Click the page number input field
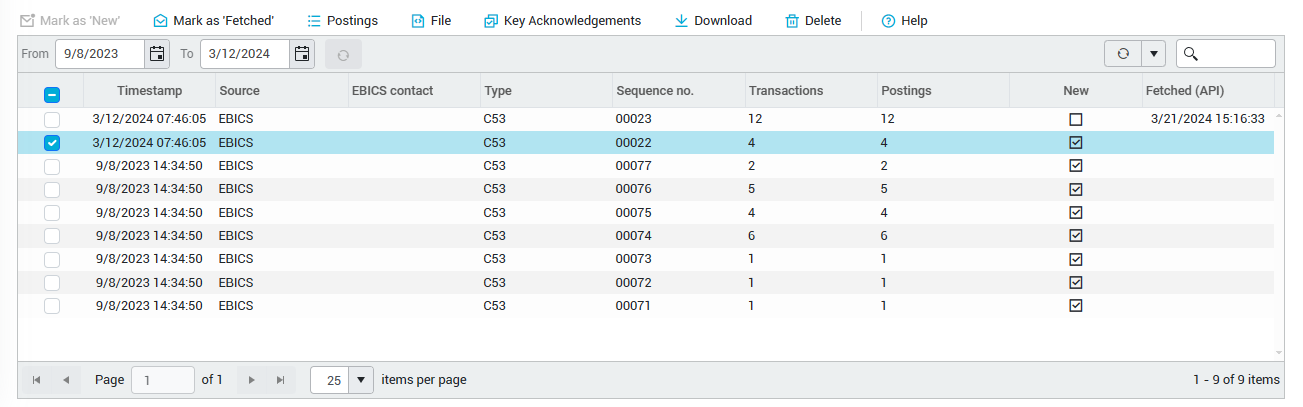The width and height of the screenshot is (1303, 407). tap(163, 380)
